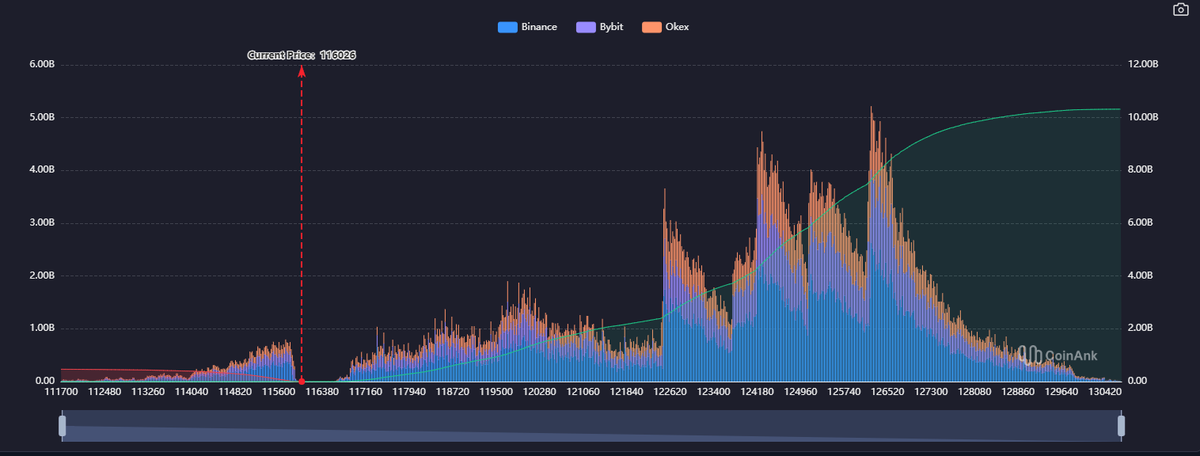Click the 119500 price axis label
Image resolution: width=1200 pixels, height=456 pixels.
[x=496, y=392]
